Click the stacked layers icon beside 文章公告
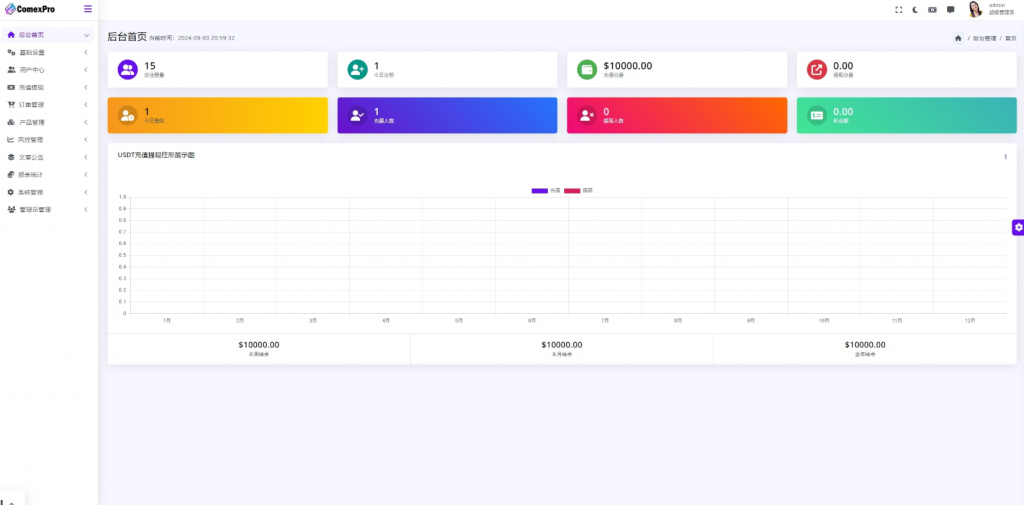 click(11, 157)
